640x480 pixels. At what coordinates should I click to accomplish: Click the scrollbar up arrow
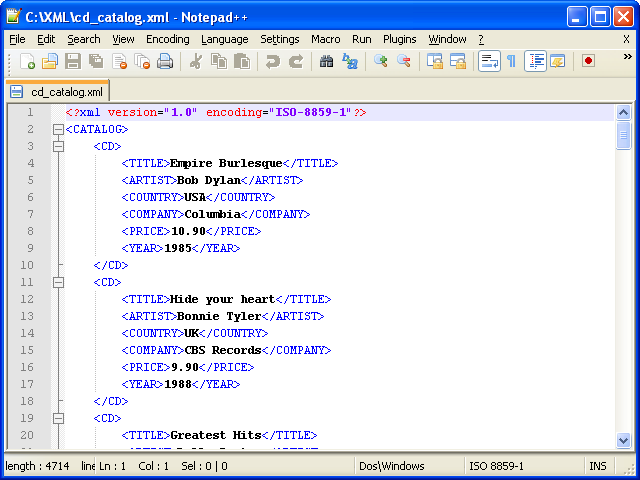[x=623, y=112]
